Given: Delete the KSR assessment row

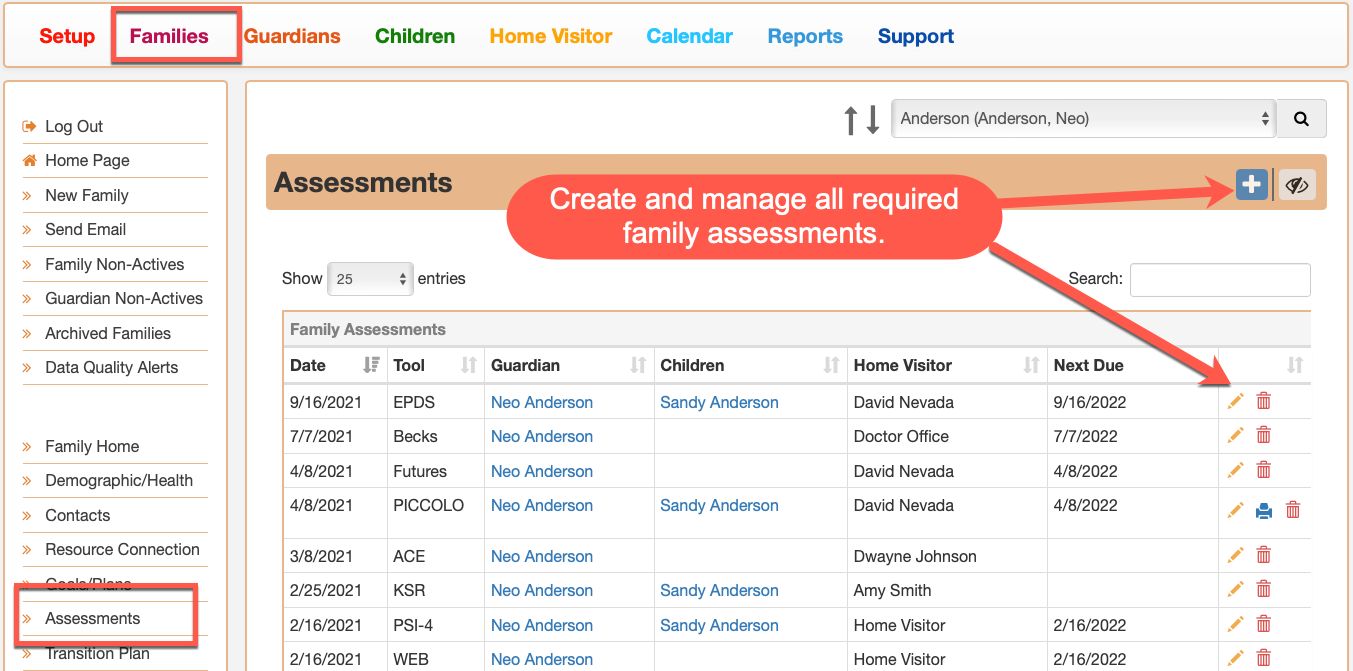Looking at the screenshot, I should click(1264, 590).
